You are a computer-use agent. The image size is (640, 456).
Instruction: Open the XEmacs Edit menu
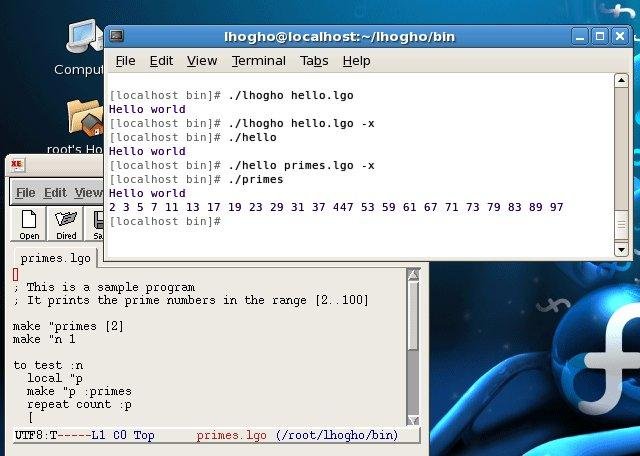coord(55,193)
